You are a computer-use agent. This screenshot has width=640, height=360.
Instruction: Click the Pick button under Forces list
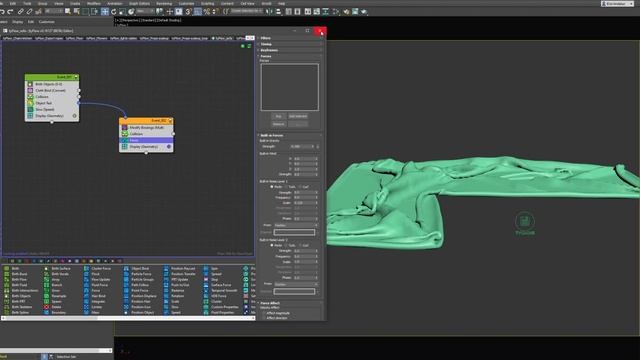[x=278, y=116]
